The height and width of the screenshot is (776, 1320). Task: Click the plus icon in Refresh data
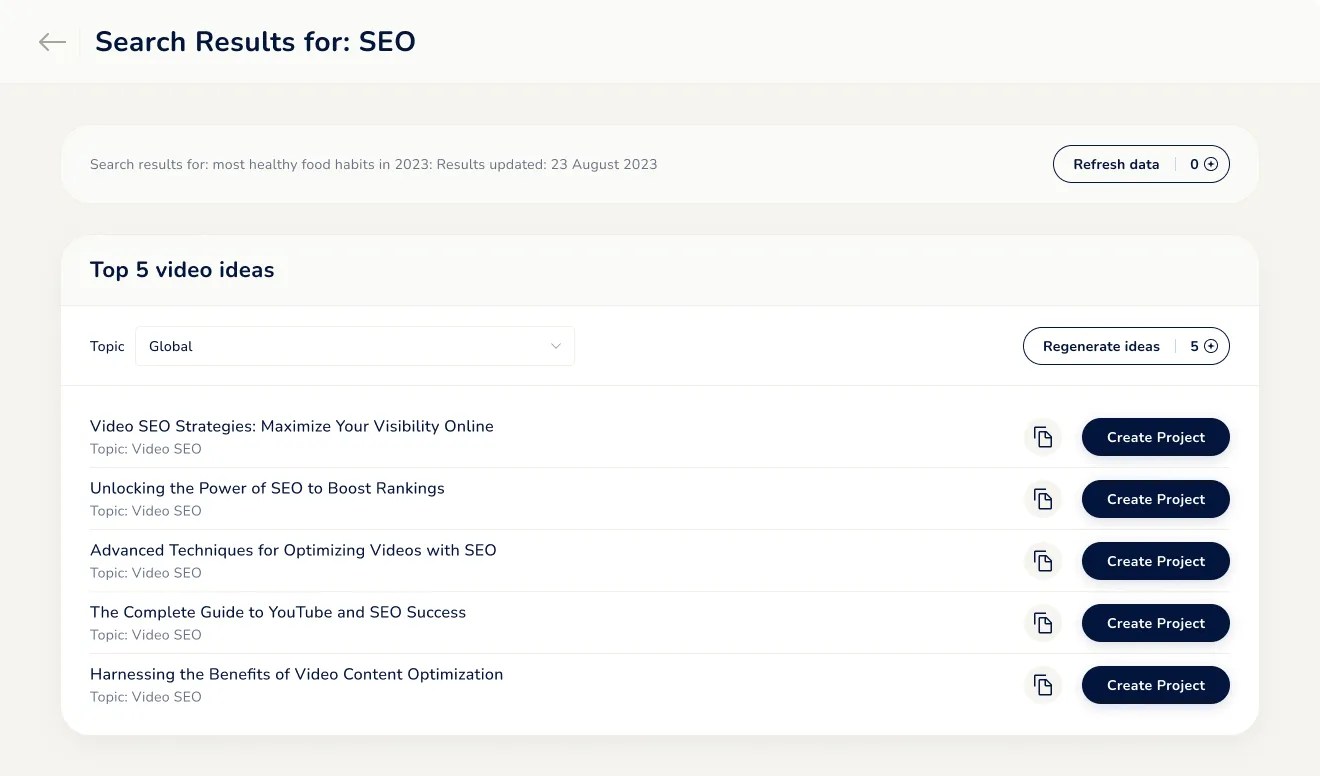point(1211,164)
